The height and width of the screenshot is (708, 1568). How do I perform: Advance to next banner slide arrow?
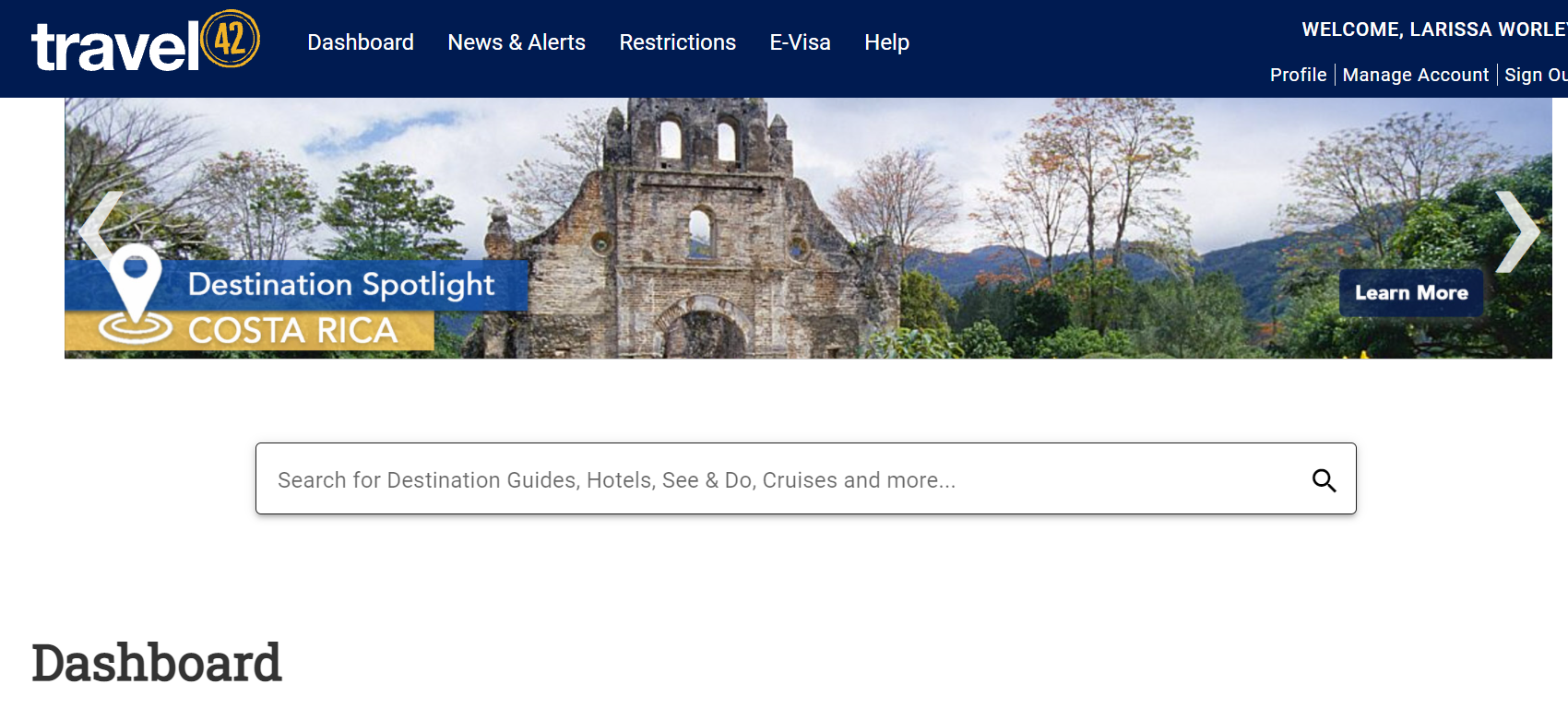[1515, 231]
